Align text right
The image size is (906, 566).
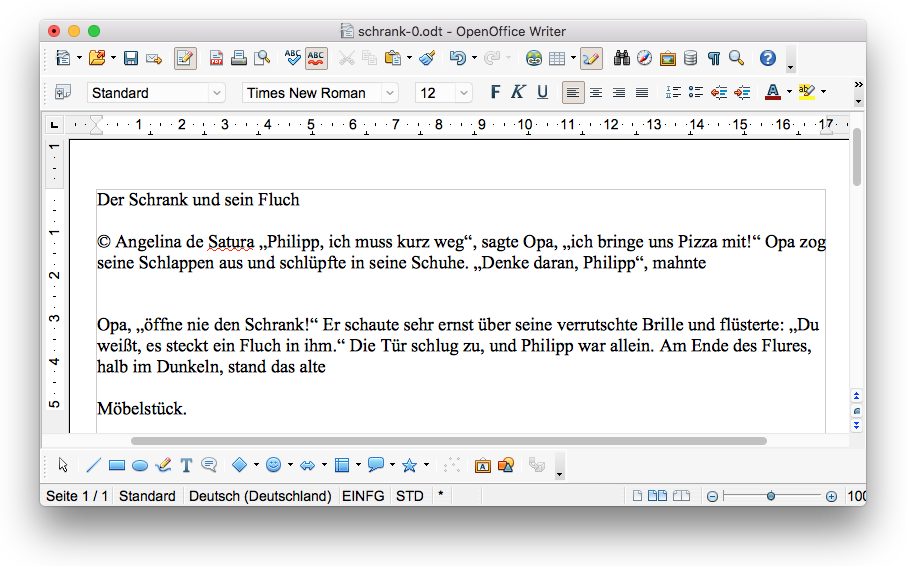tap(619, 92)
